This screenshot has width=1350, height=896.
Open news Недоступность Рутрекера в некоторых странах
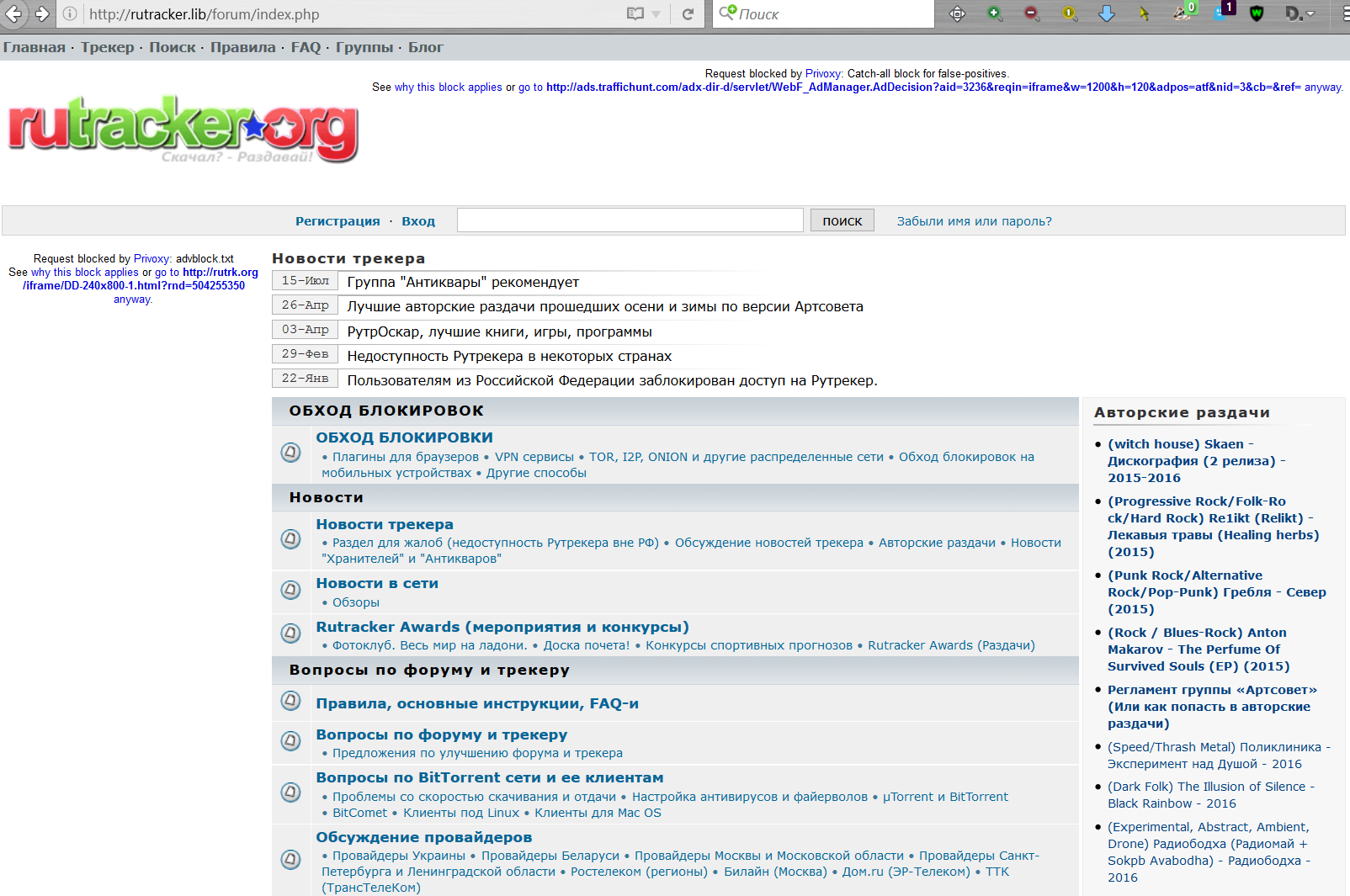[509, 356]
